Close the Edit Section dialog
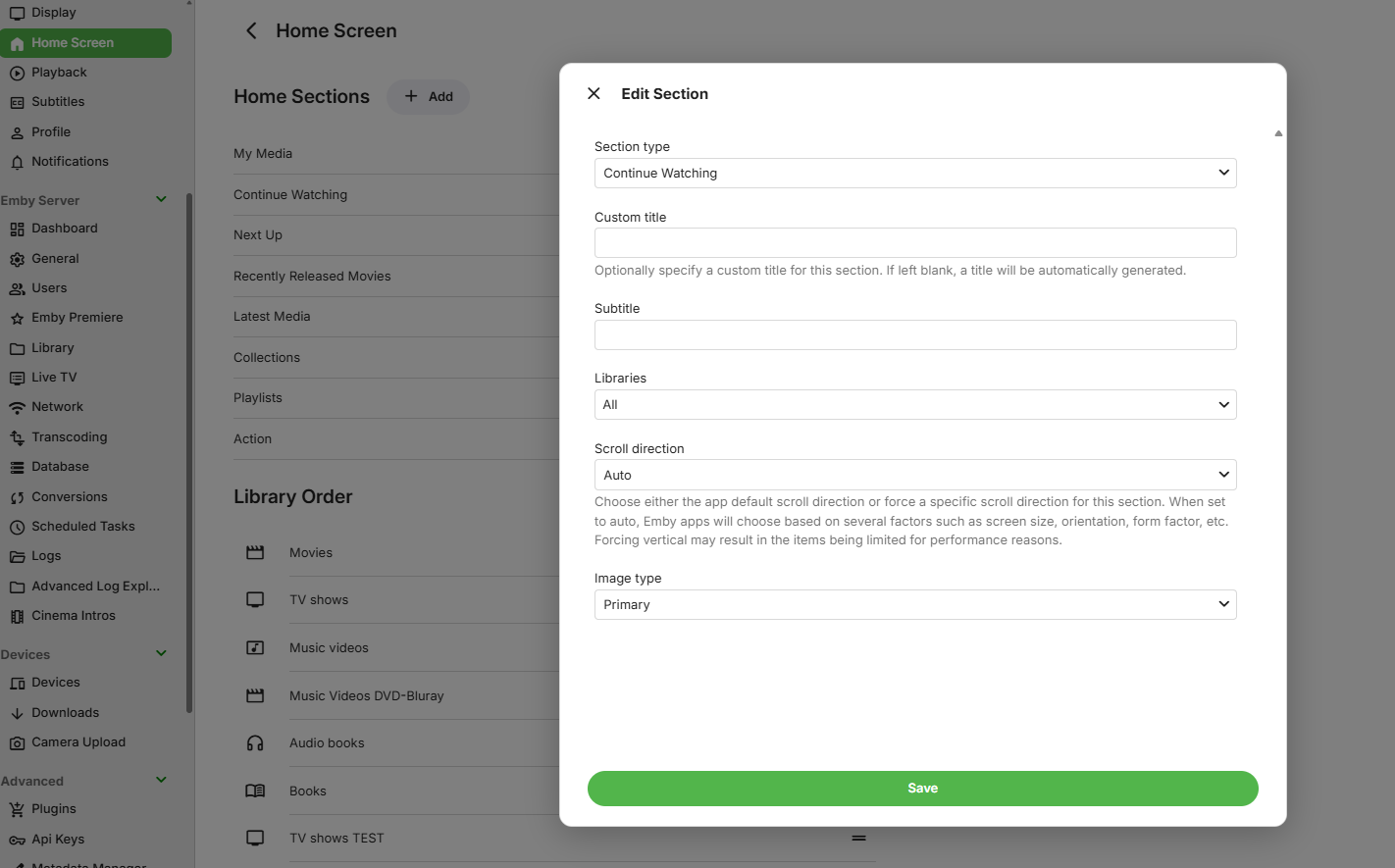This screenshot has width=1395, height=868. click(594, 94)
